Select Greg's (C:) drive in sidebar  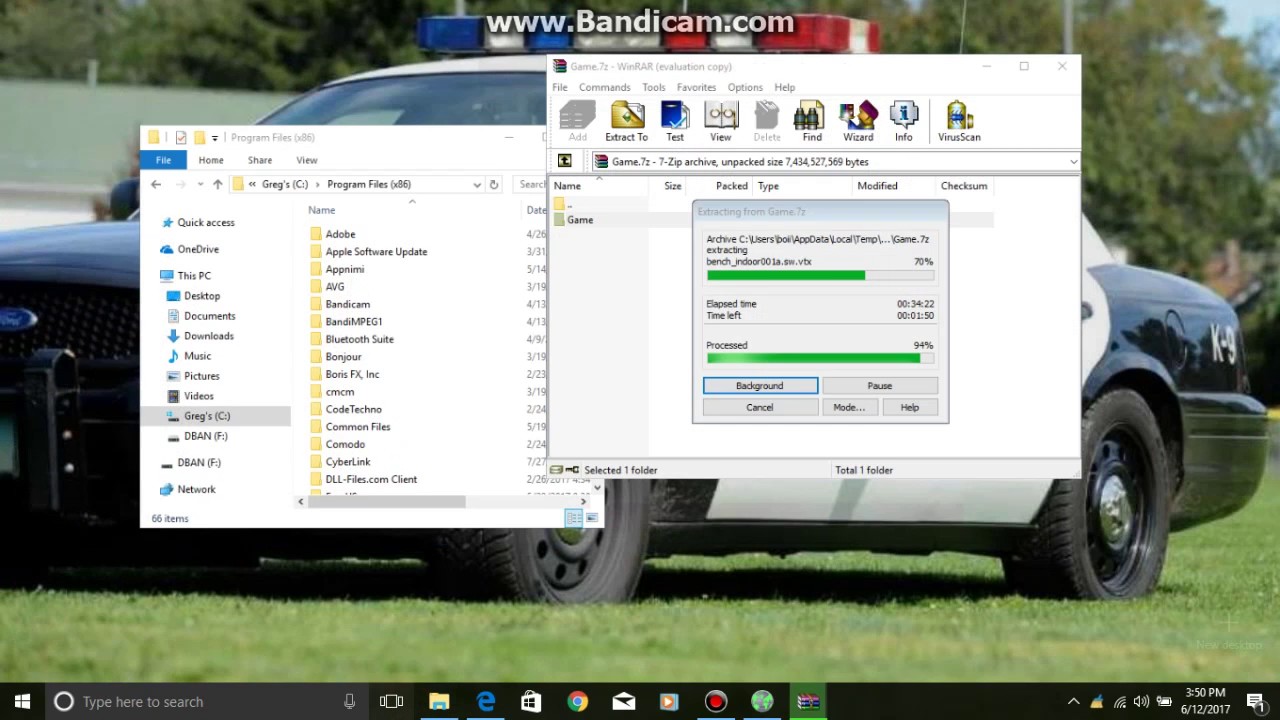click(x=206, y=416)
